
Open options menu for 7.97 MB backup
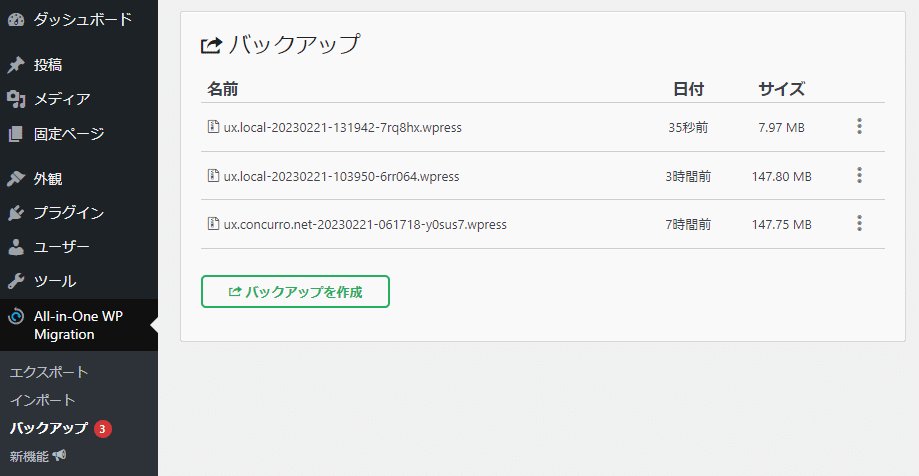(859, 127)
